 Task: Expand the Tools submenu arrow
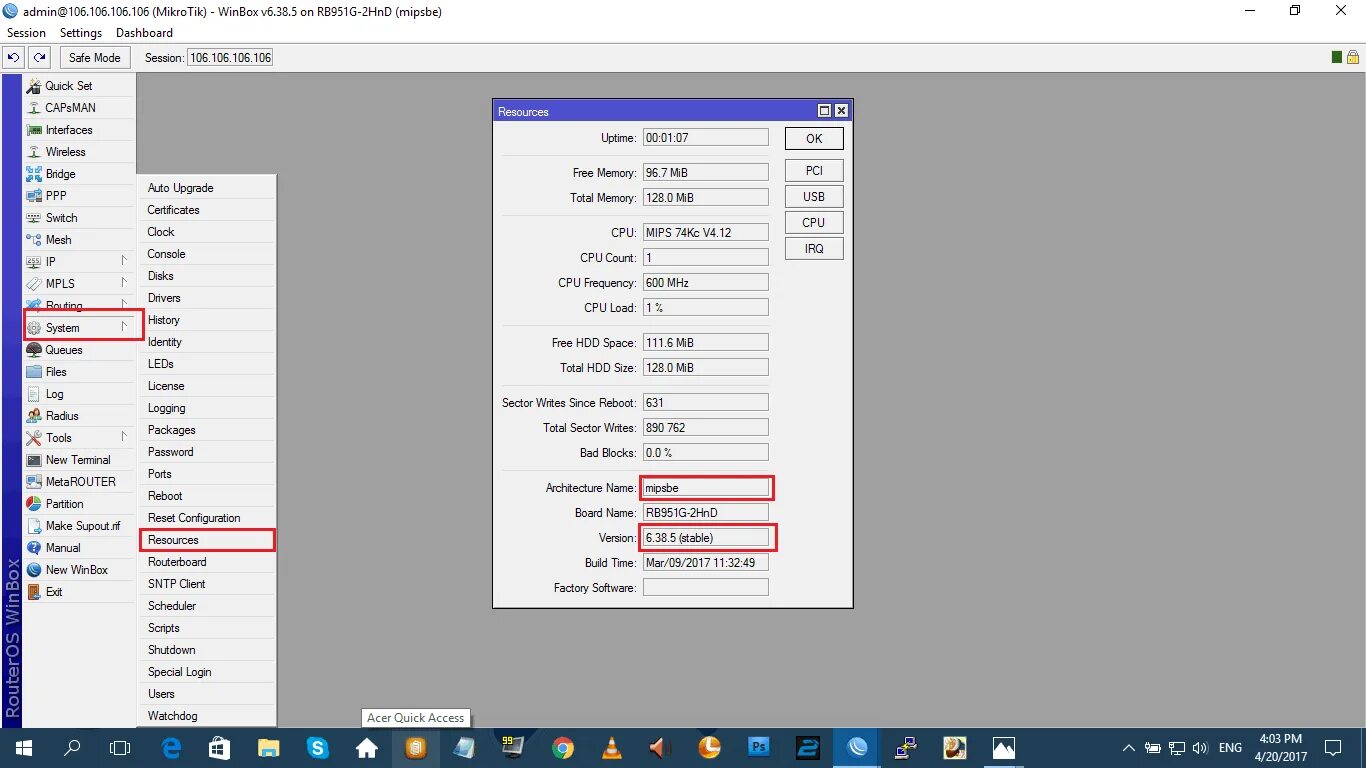(125, 437)
